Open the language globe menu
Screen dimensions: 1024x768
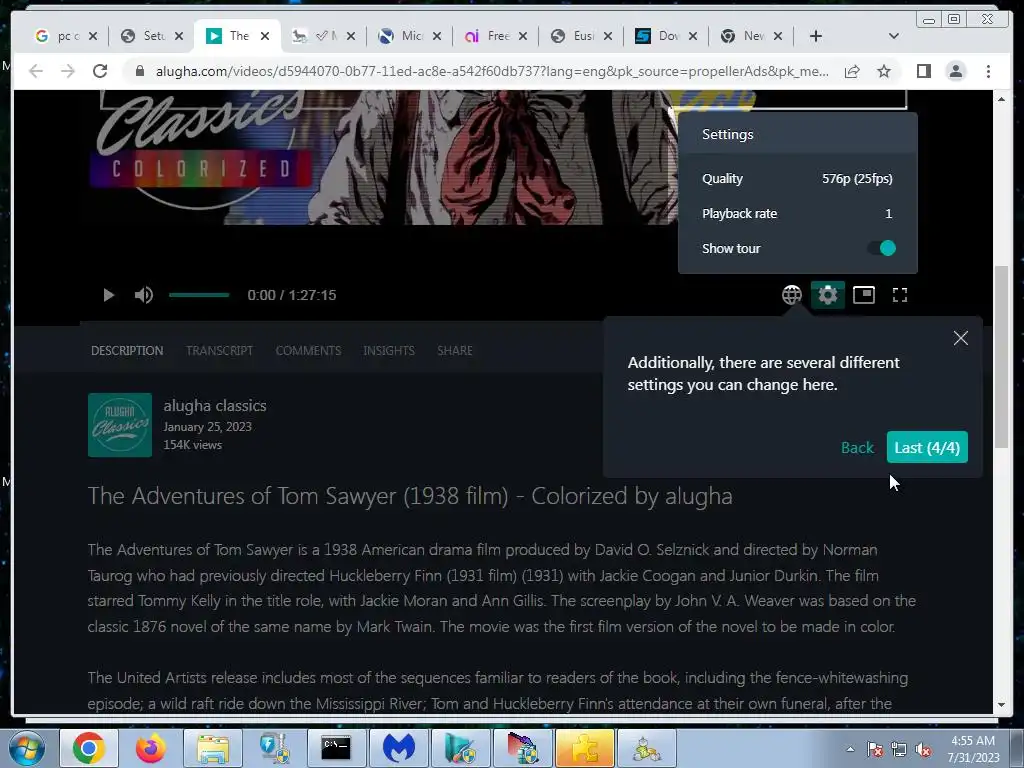coord(792,295)
